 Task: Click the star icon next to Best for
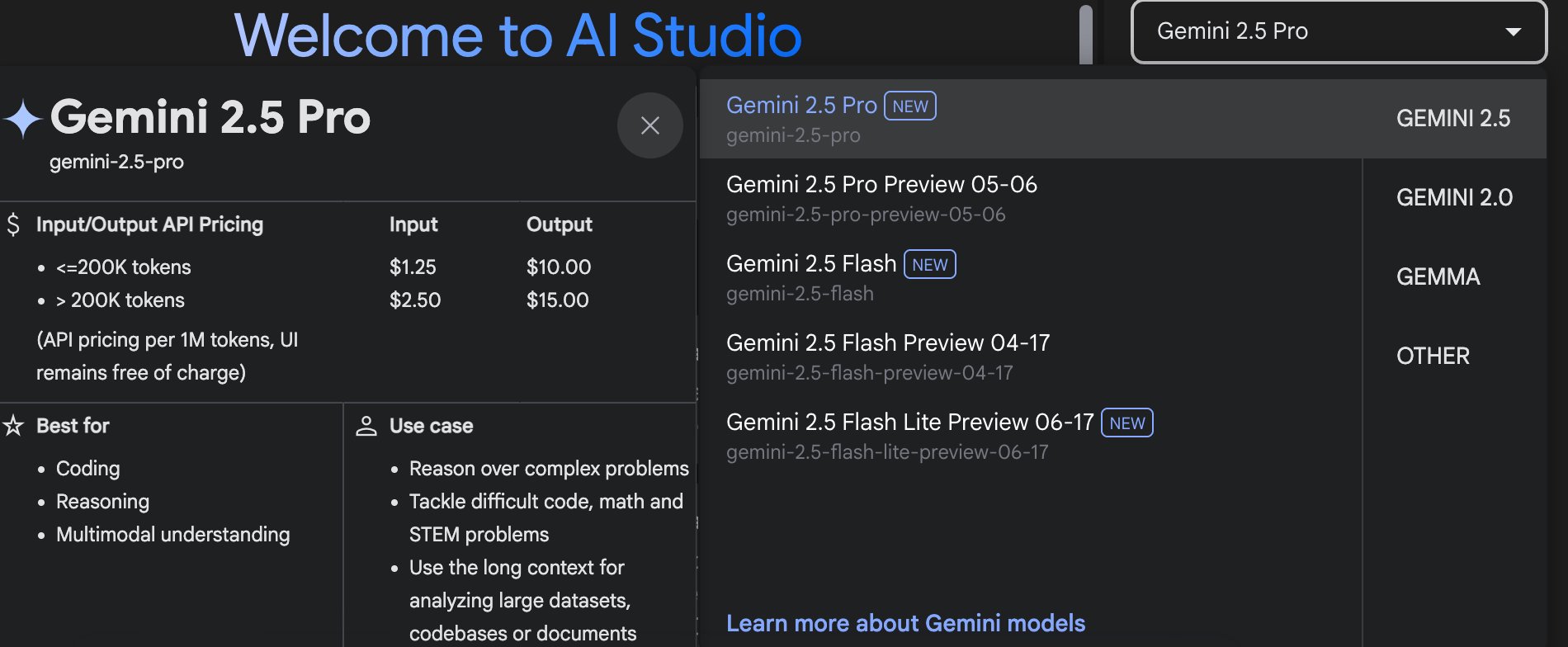(13, 426)
